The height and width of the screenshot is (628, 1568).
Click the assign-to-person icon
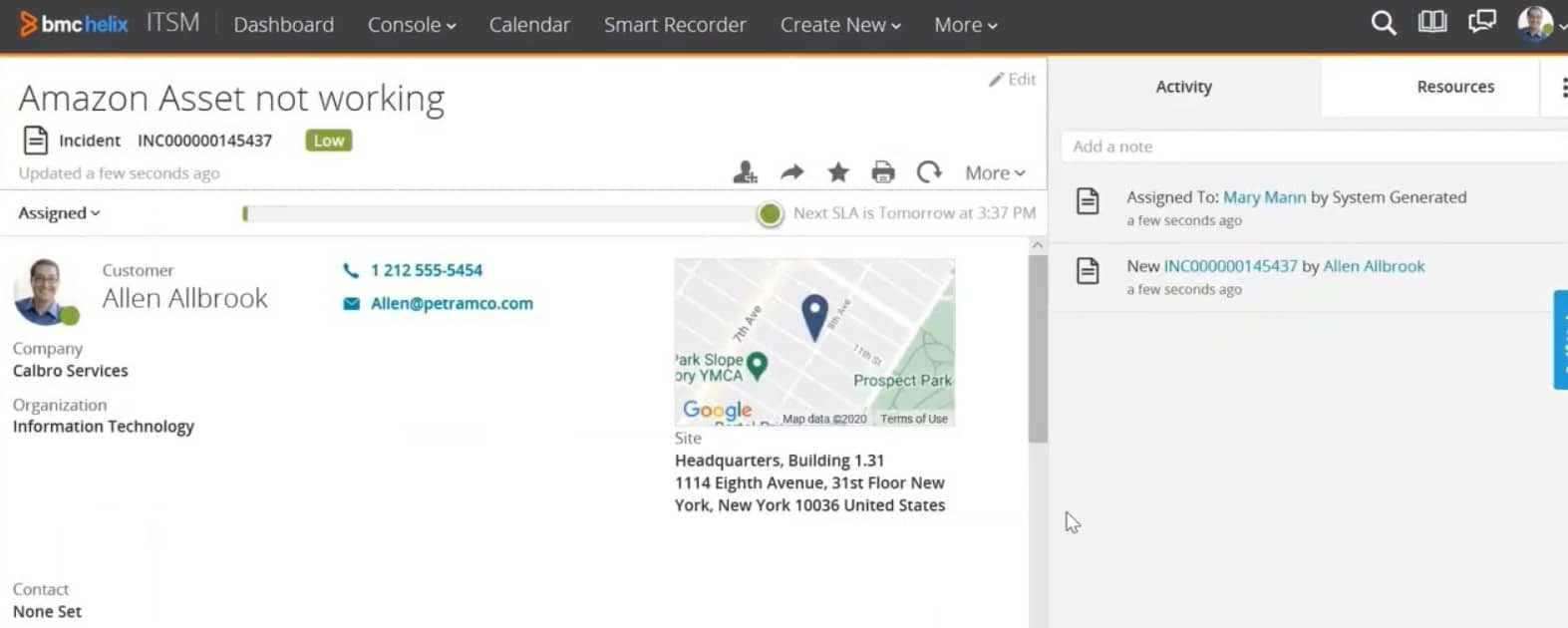(x=745, y=172)
